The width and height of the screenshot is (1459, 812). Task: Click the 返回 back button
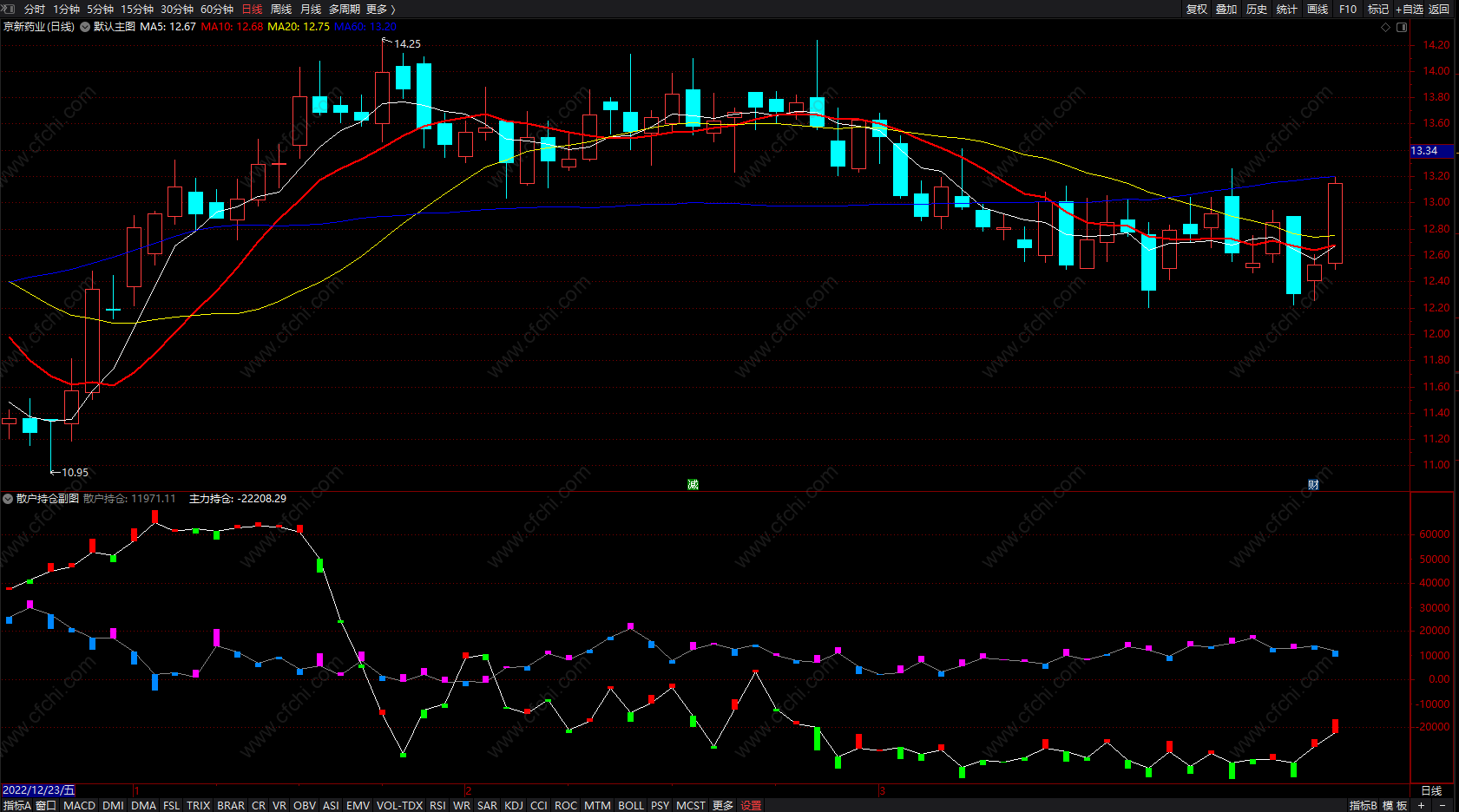coord(1439,9)
